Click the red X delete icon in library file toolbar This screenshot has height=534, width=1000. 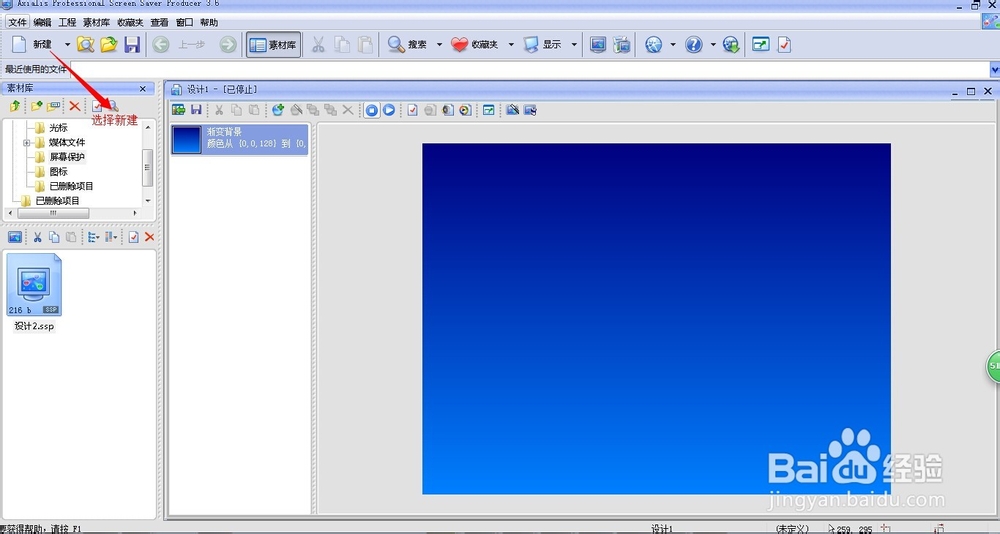point(149,237)
